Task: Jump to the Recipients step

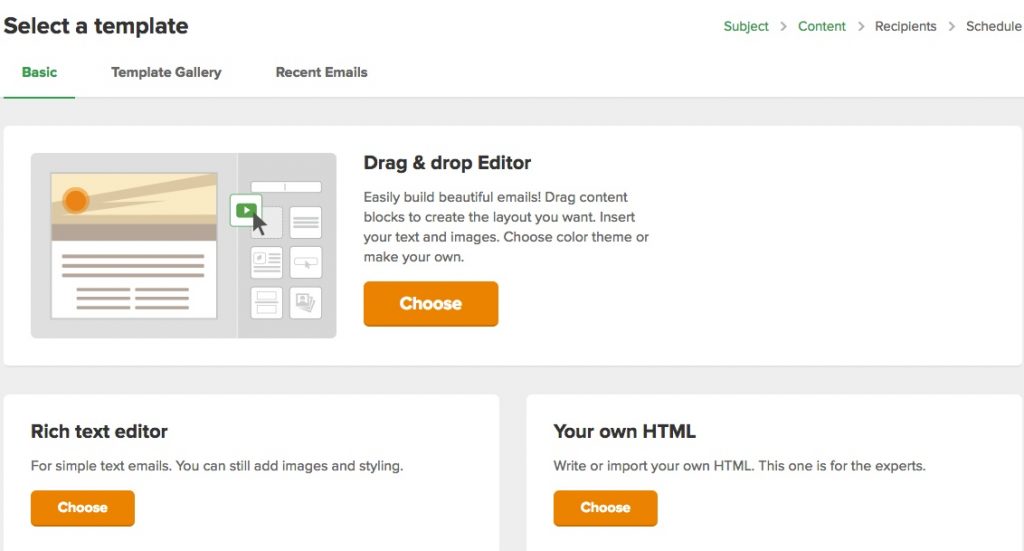Action: pos(905,26)
